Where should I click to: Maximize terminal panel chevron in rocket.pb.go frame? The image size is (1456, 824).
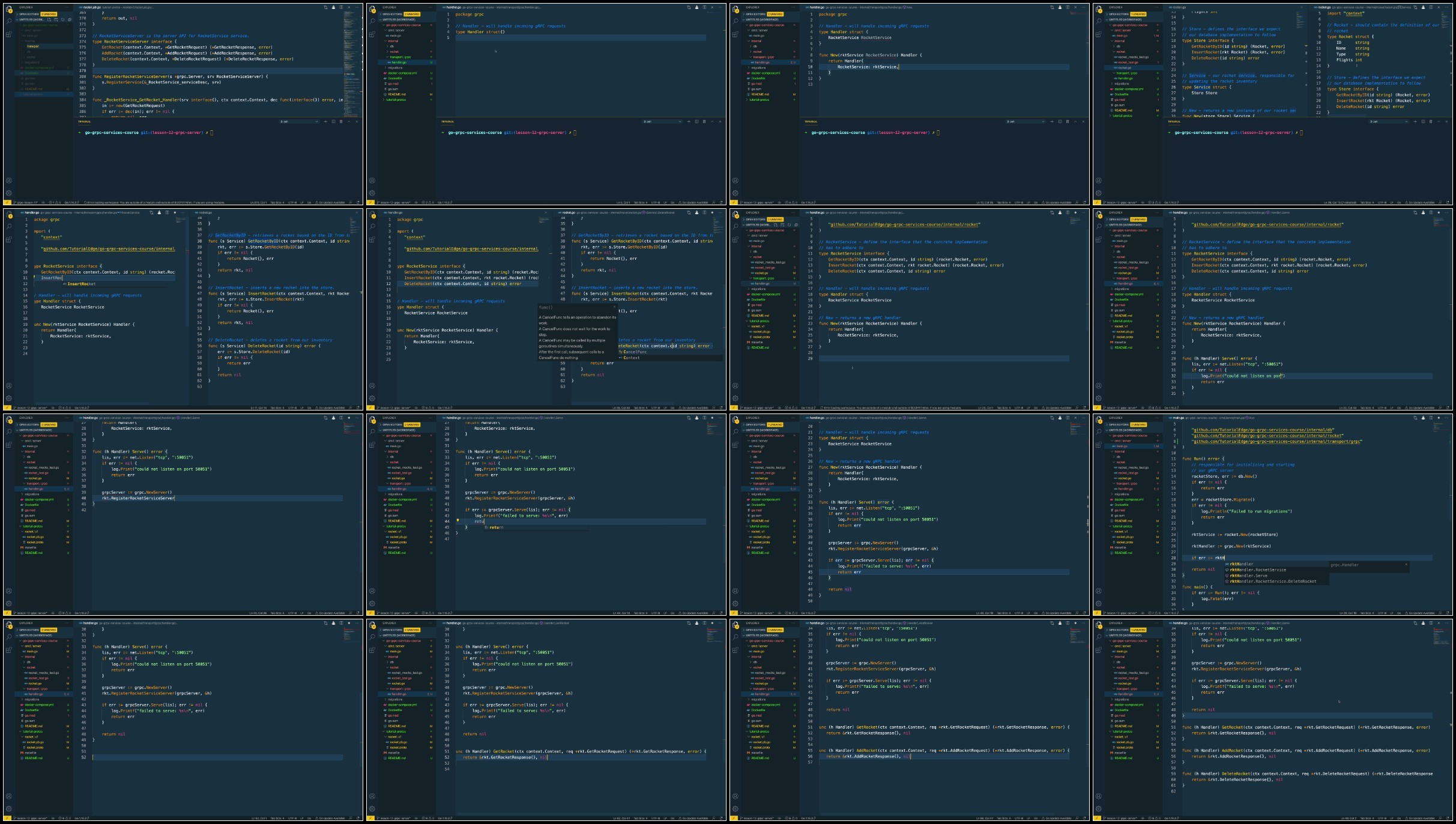pyautogui.click(x=349, y=121)
